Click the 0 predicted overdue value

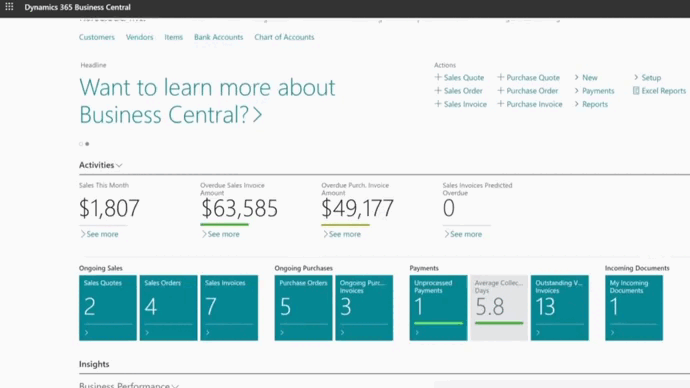point(449,208)
